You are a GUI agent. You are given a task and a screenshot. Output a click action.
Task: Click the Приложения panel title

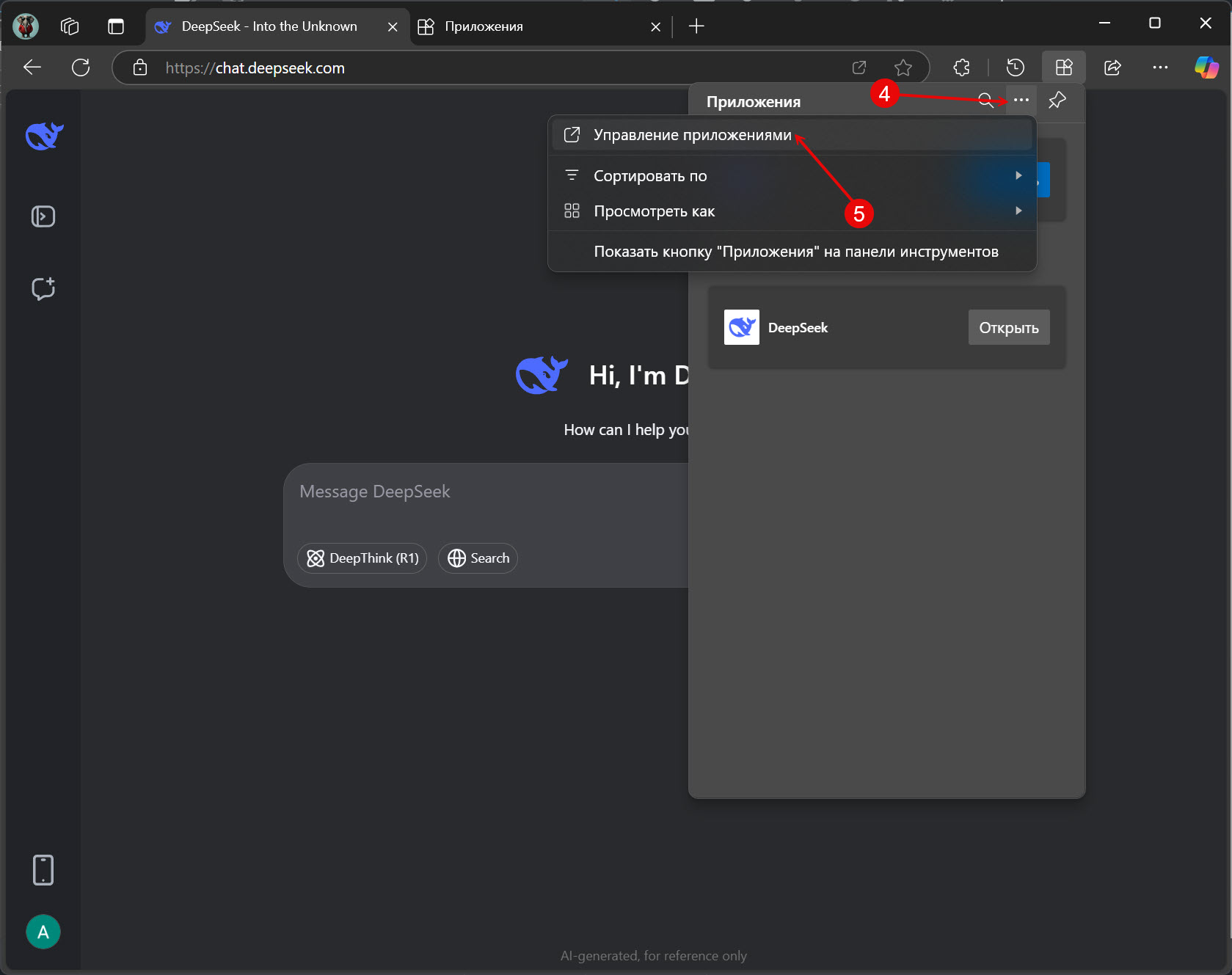[754, 102]
